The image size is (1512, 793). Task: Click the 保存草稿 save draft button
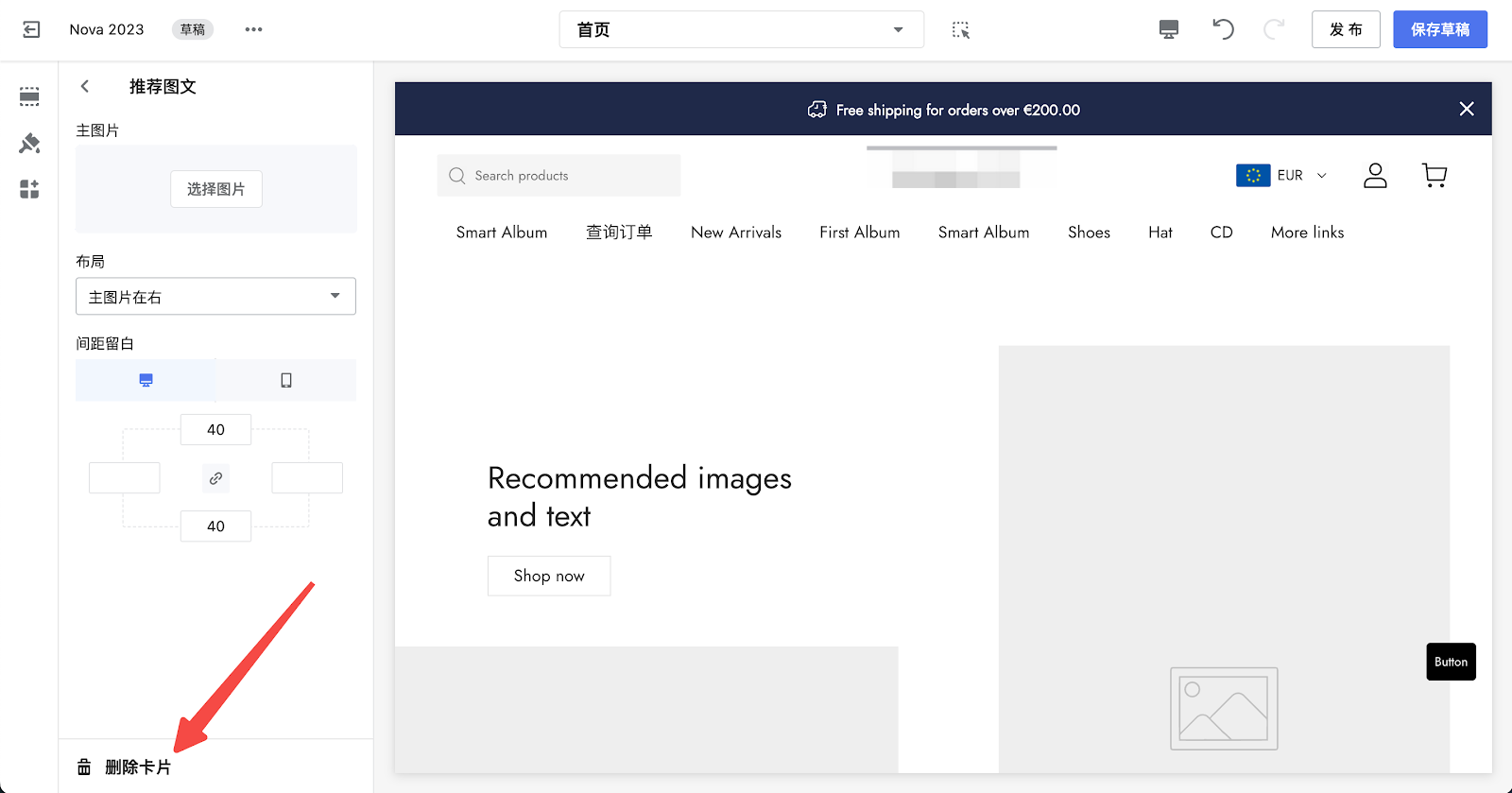click(x=1440, y=29)
